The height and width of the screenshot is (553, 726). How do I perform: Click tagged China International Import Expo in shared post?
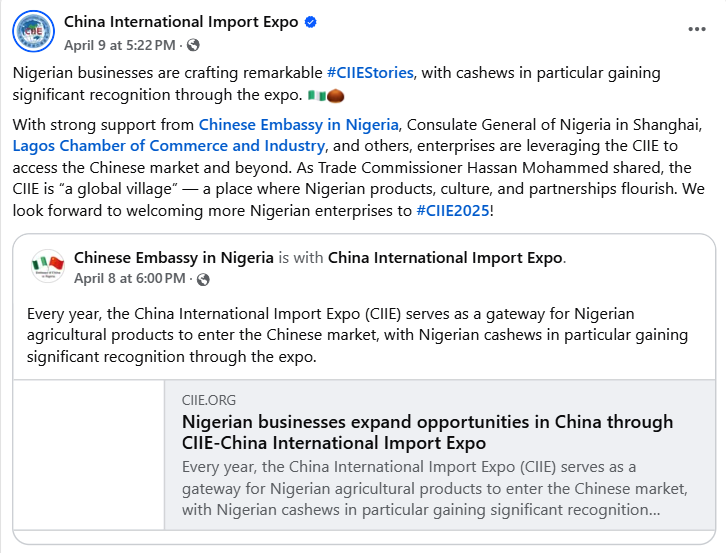pos(445,258)
